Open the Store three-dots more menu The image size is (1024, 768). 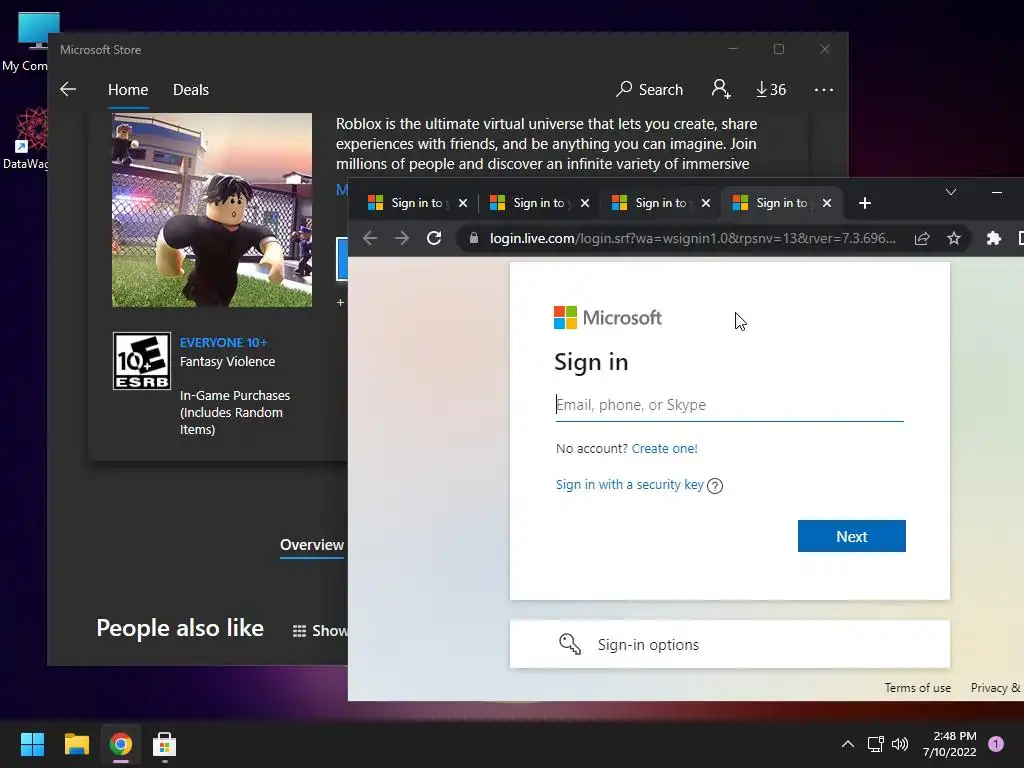[824, 89]
